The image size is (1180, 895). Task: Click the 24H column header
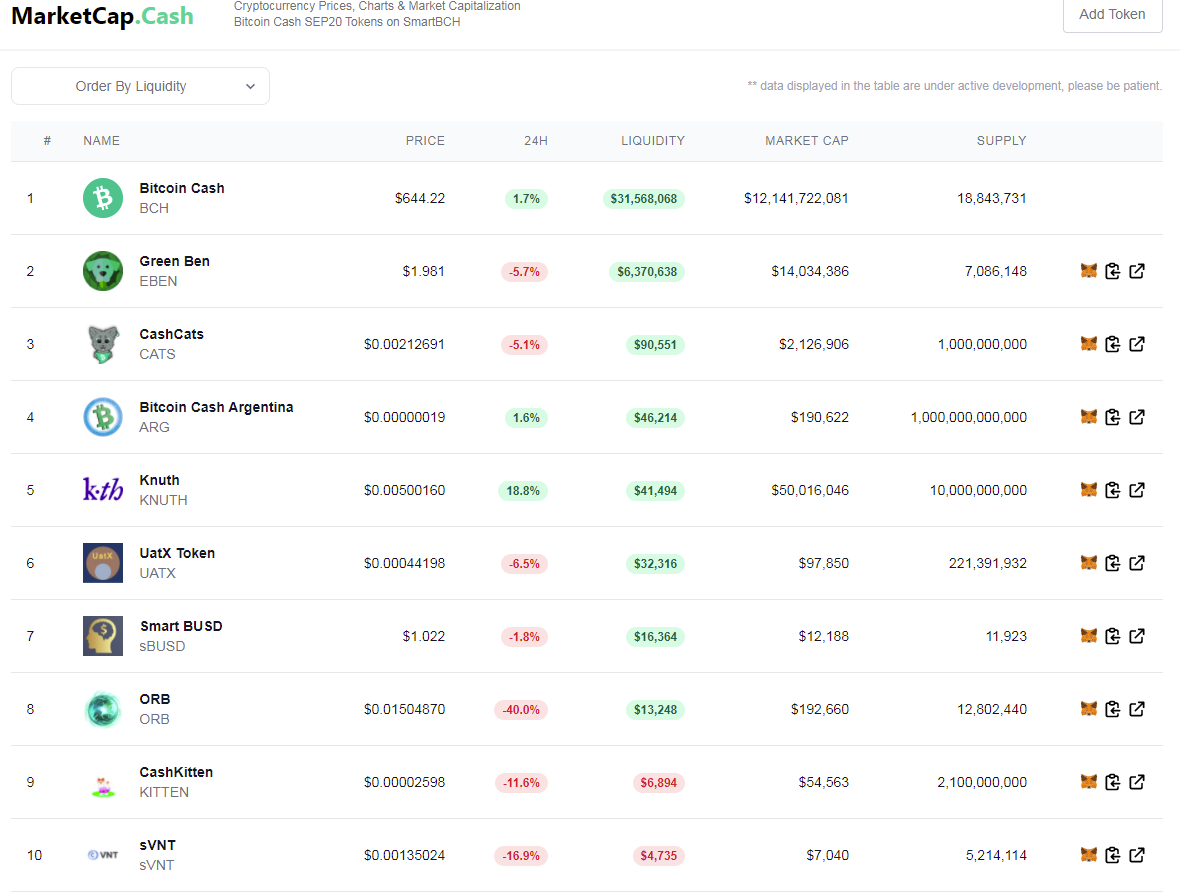tap(536, 141)
